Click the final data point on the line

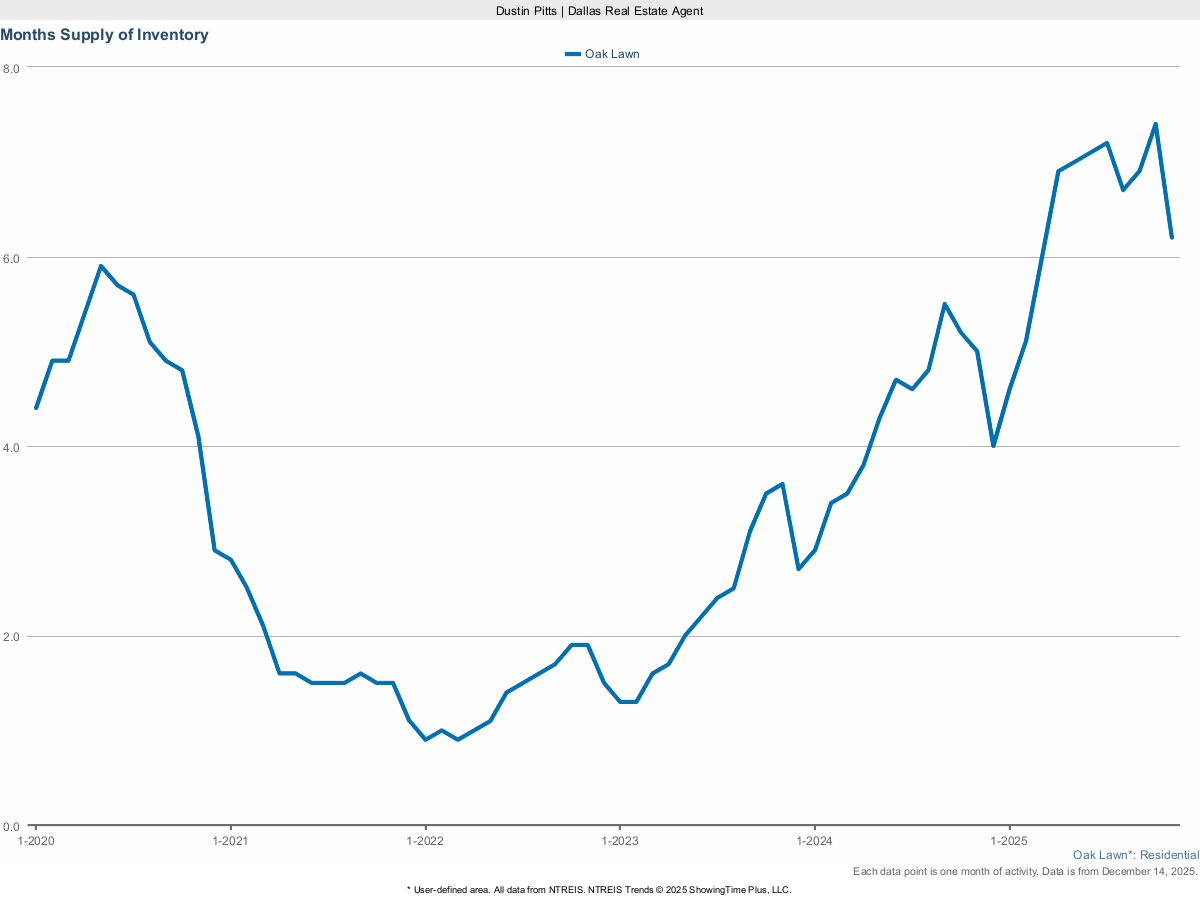1171,238
